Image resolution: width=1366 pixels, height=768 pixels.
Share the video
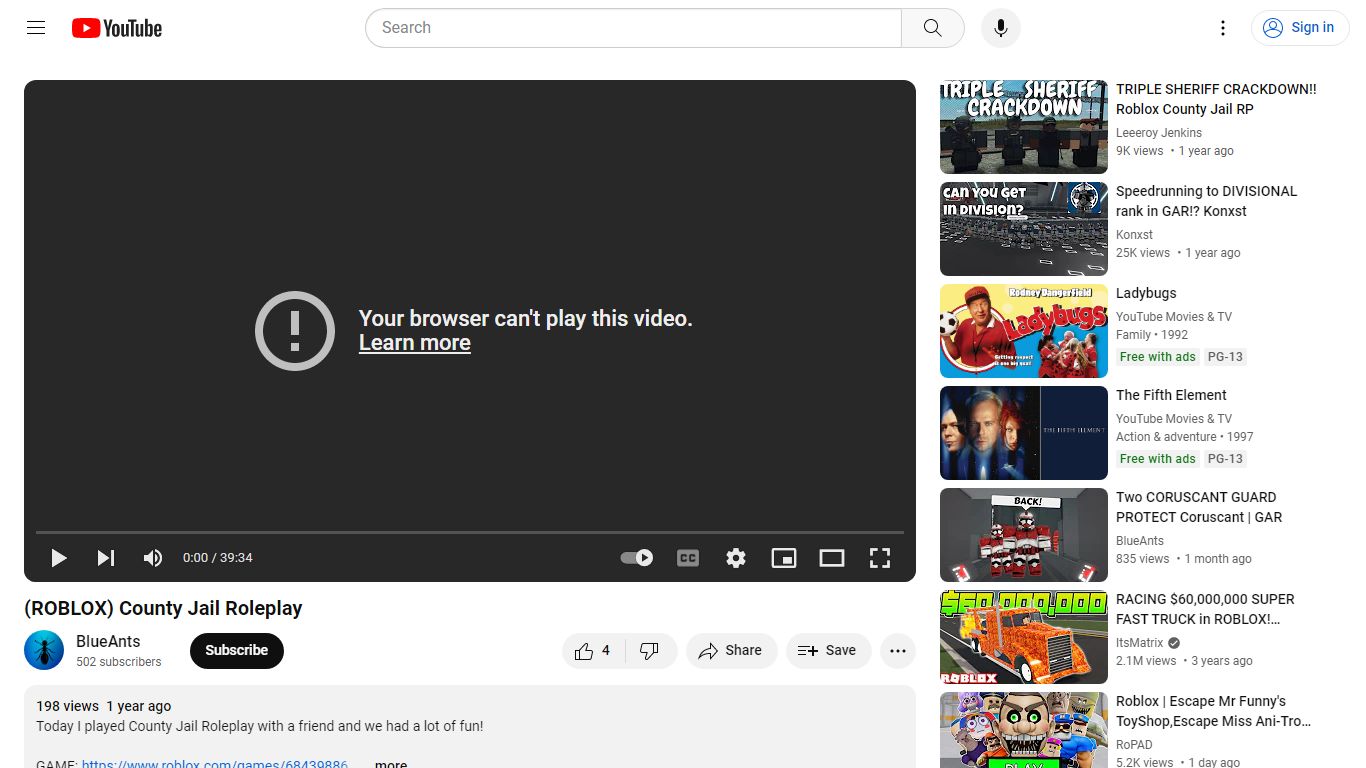(x=731, y=650)
